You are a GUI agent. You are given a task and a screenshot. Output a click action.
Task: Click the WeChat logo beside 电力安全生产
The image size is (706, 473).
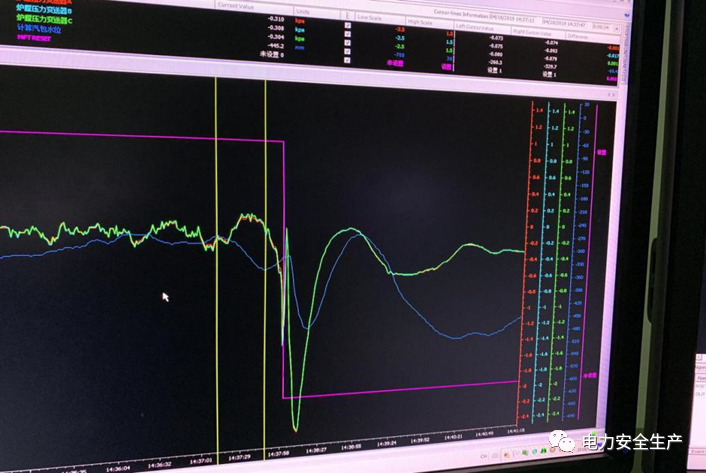(567, 441)
